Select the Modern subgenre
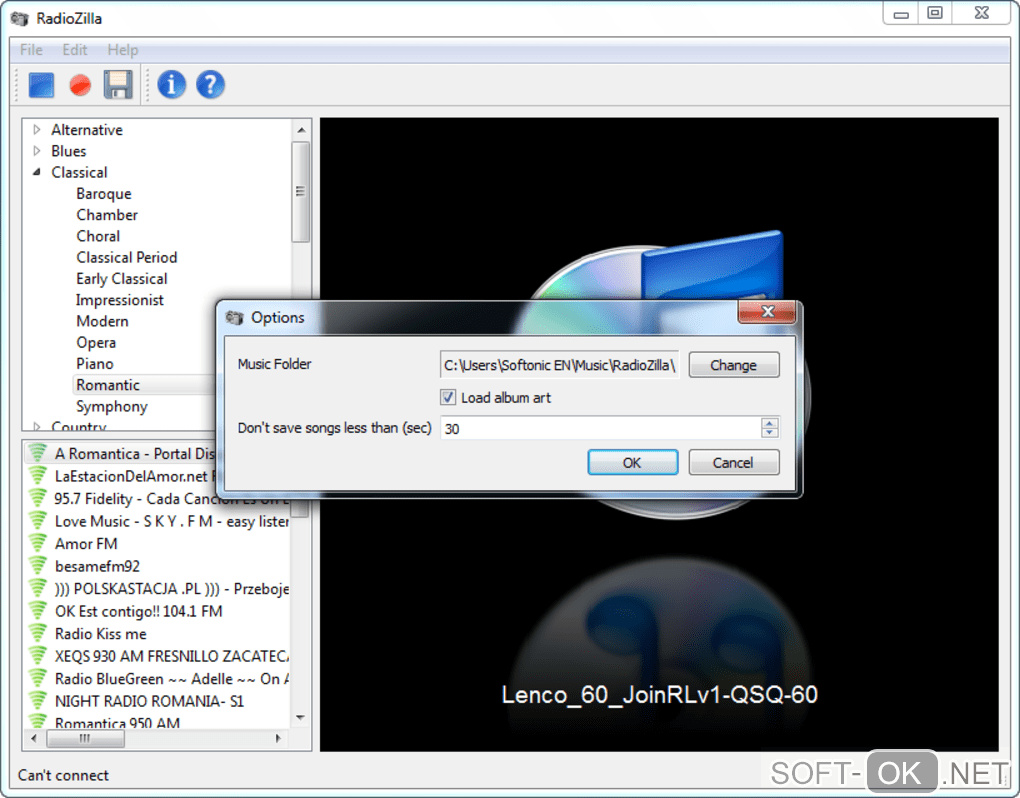 coord(102,321)
